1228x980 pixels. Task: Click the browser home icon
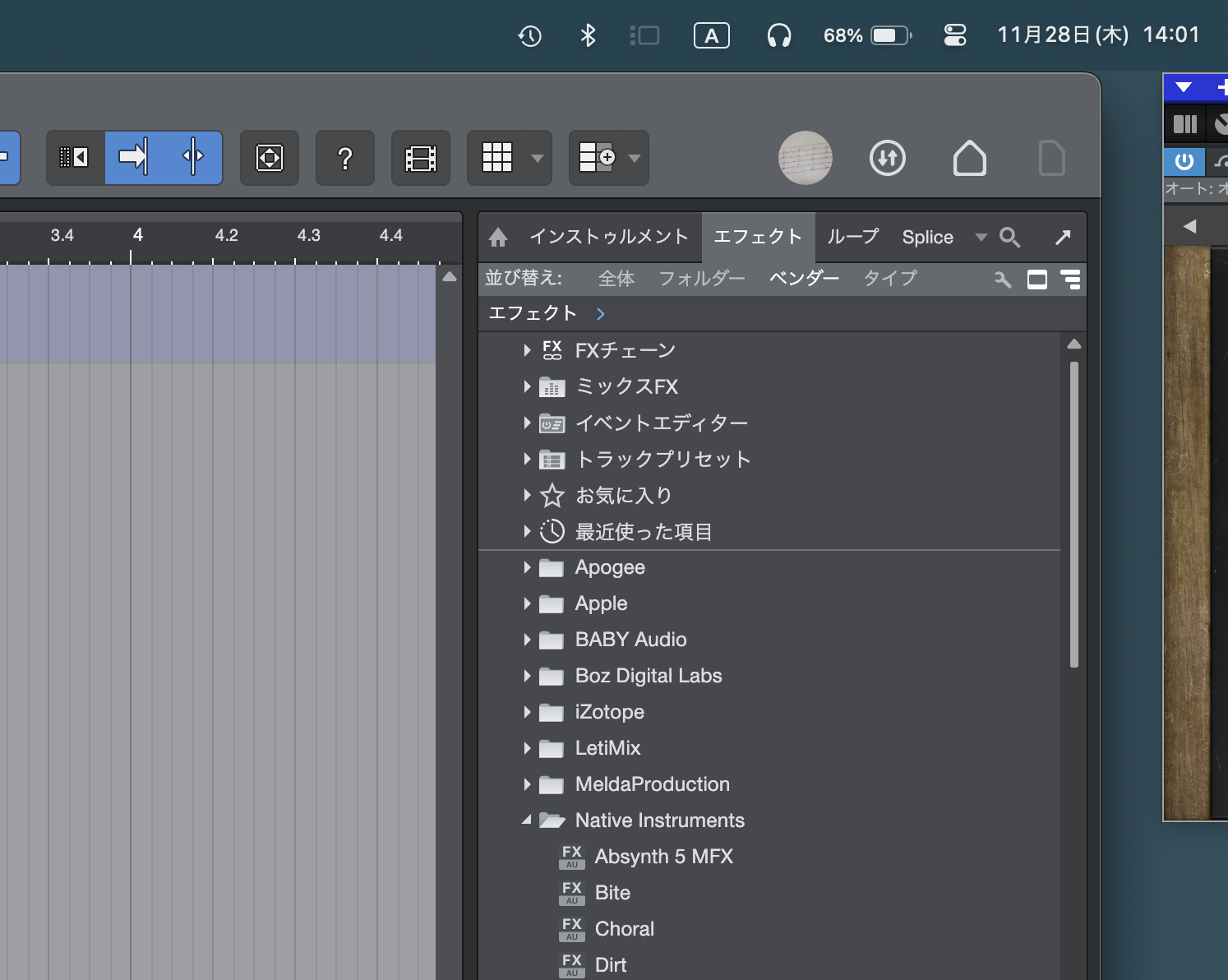click(498, 238)
